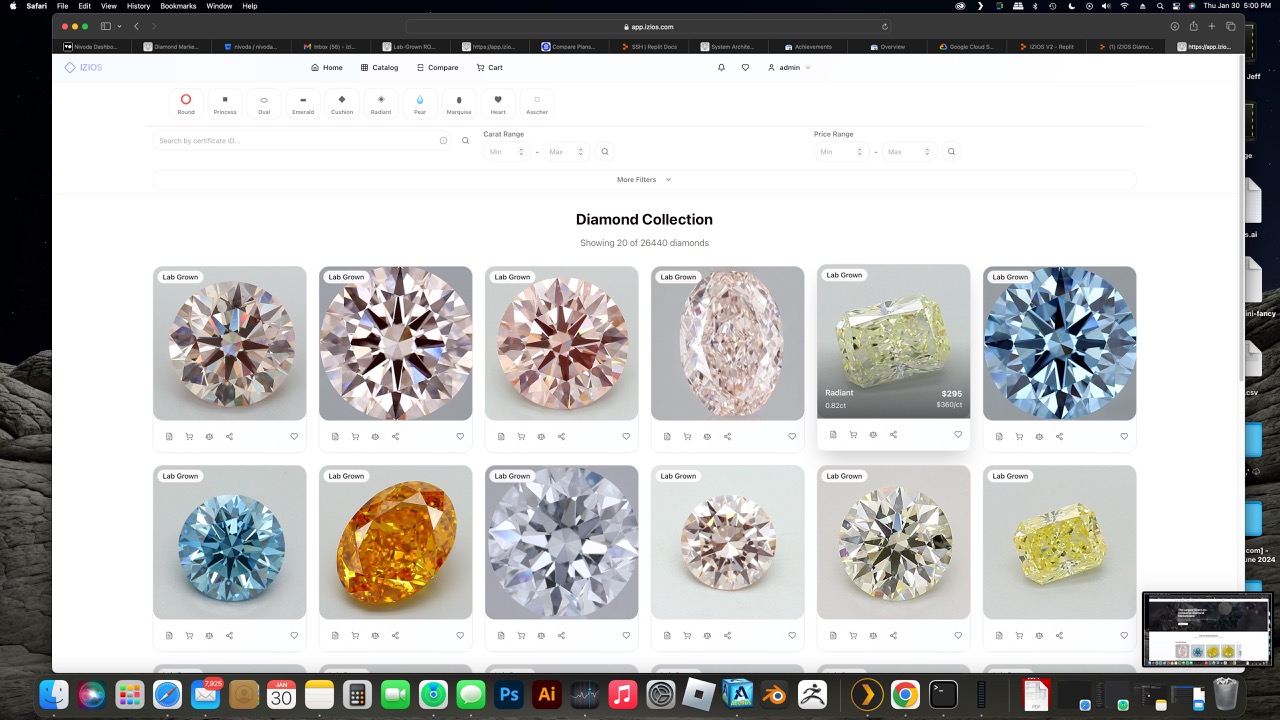Open the notifications bell in the header

click(x=721, y=68)
